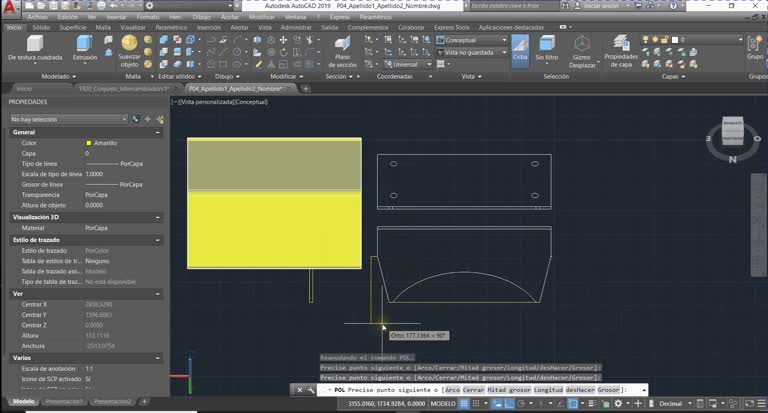This screenshot has height=413, width=768.
Task: Click the De textura cuadrada box tool
Action: click(x=35, y=48)
